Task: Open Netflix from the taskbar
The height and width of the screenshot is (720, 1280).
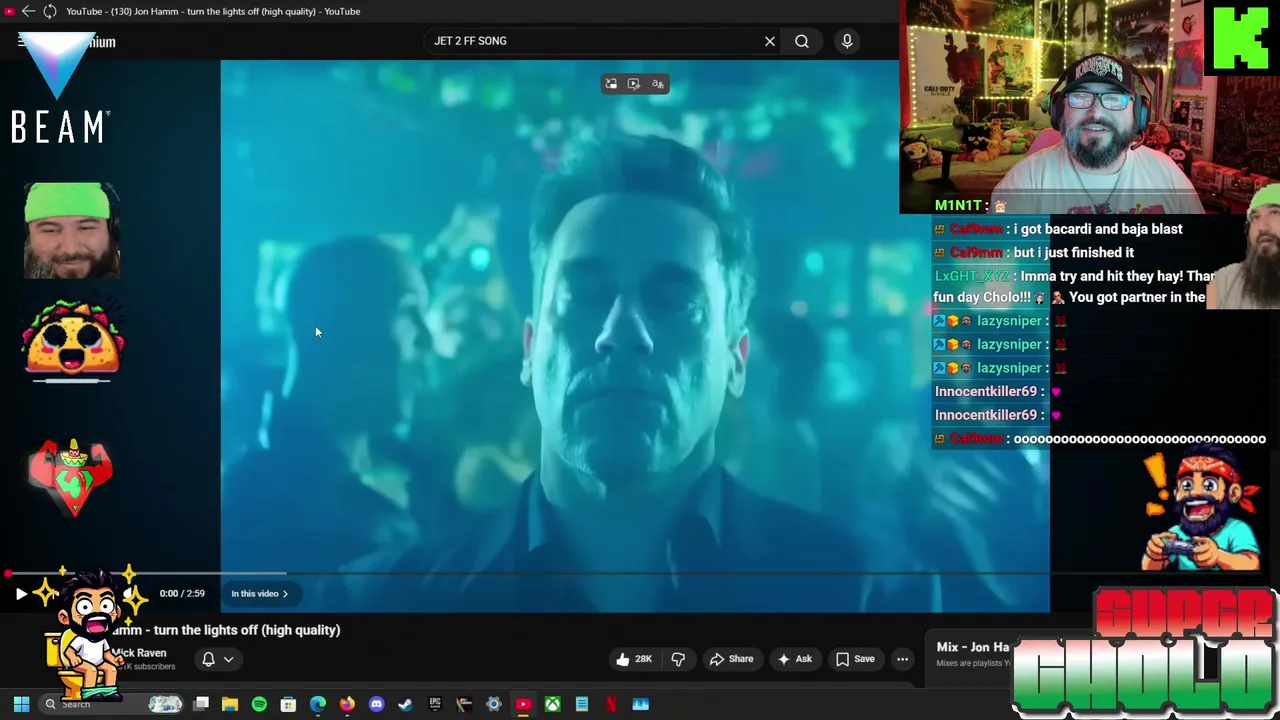Action: pyautogui.click(x=611, y=704)
